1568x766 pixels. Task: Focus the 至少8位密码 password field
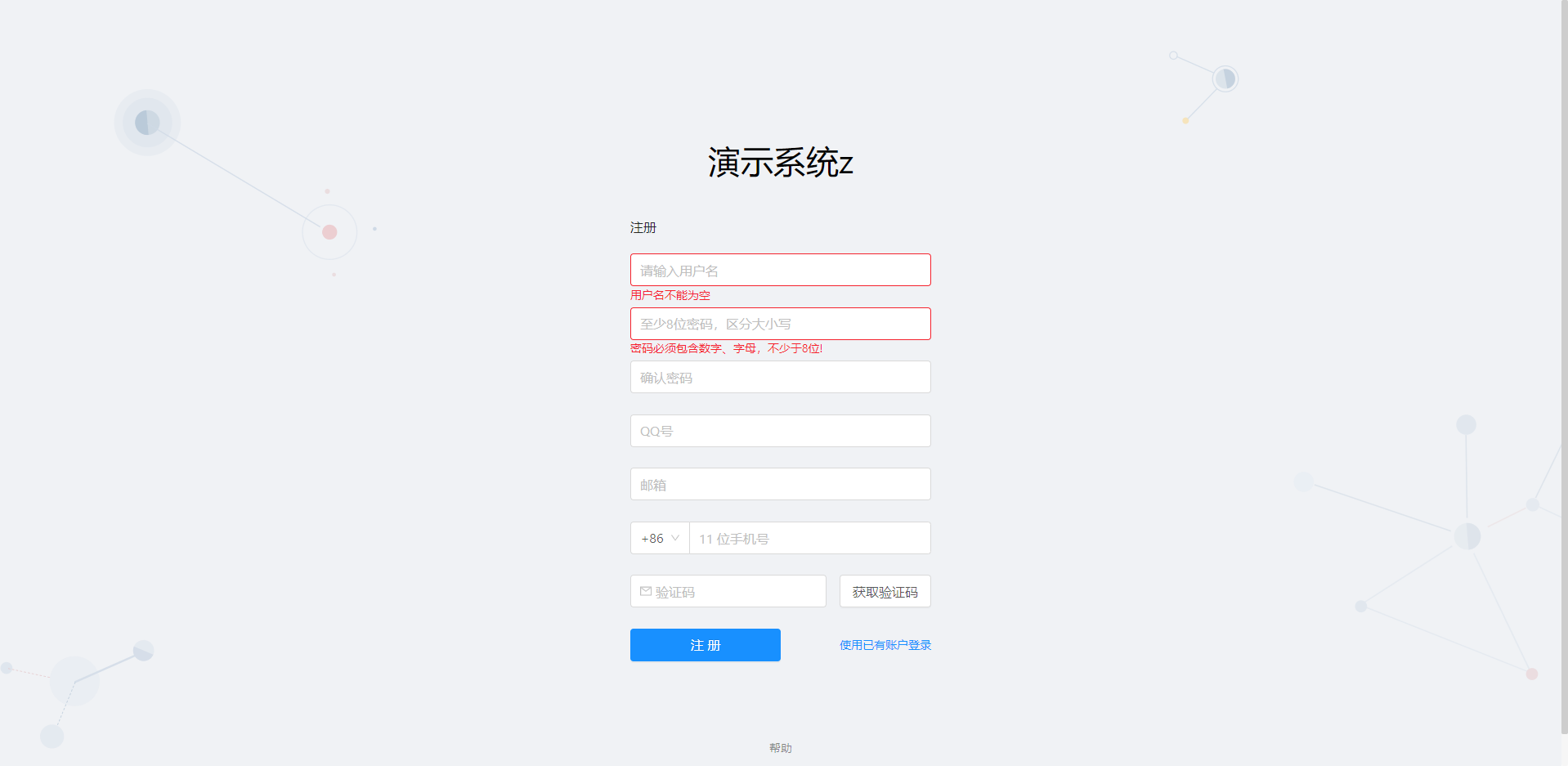pos(781,324)
